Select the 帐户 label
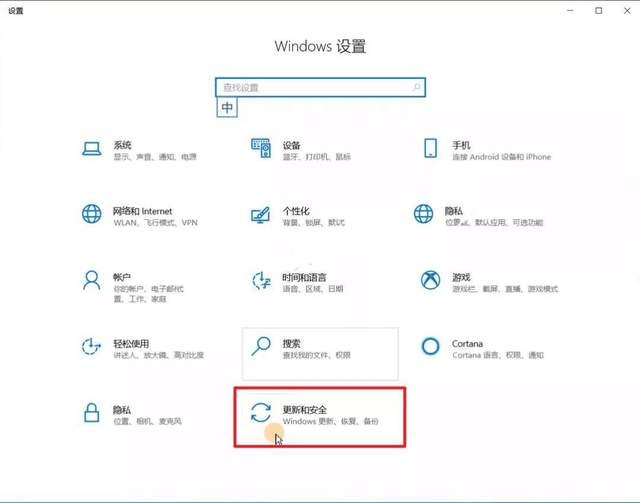 pyautogui.click(x=122, y=277)
